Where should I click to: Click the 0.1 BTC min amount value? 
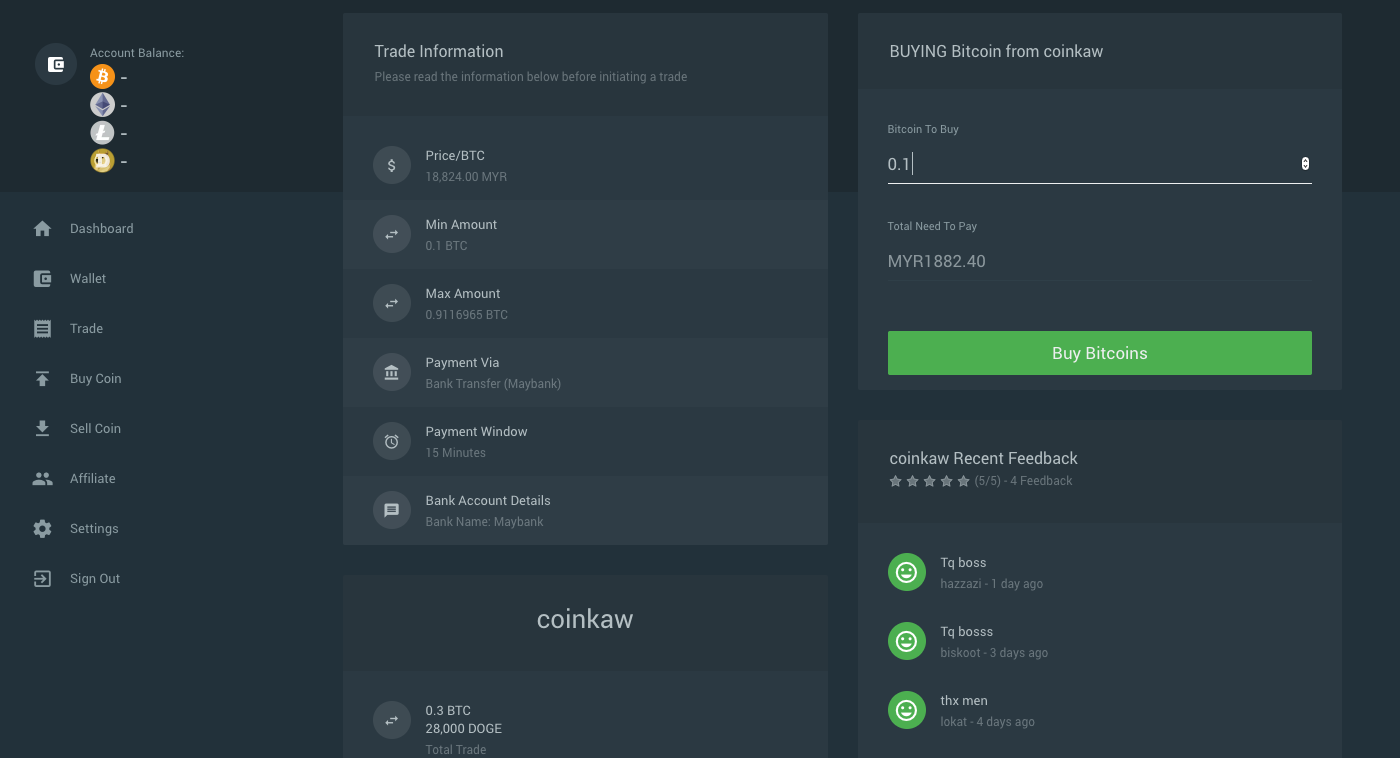pyautogui.click(x=446, y=246)
